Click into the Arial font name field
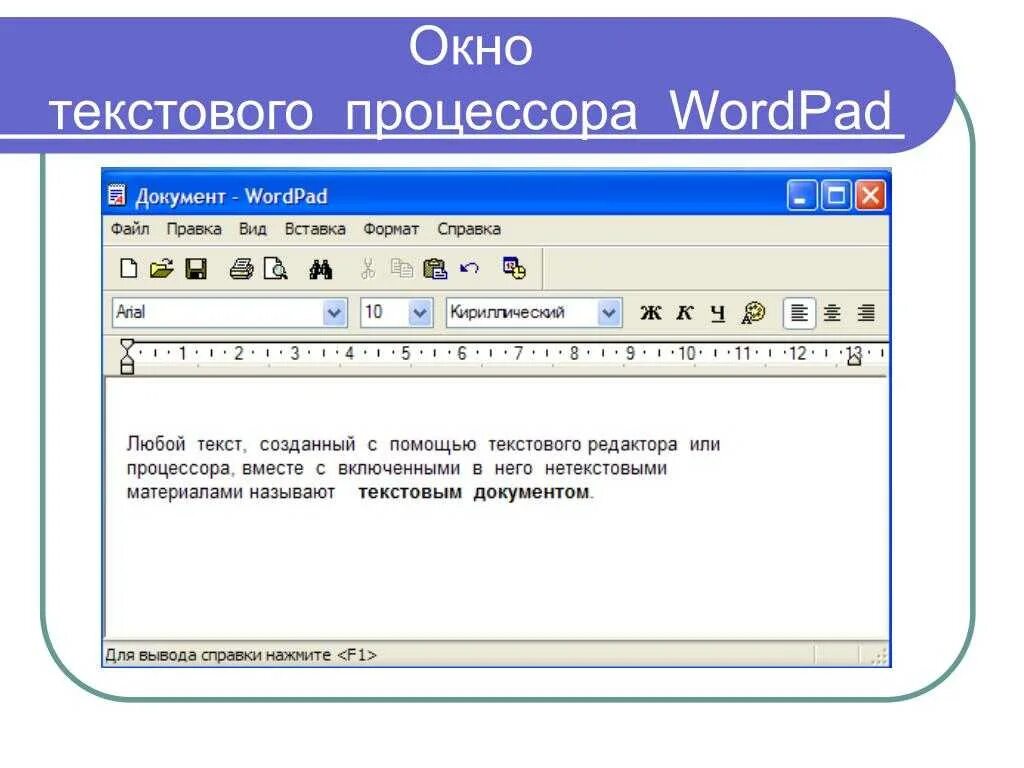The image size is (1024, 768). point(218,313)
